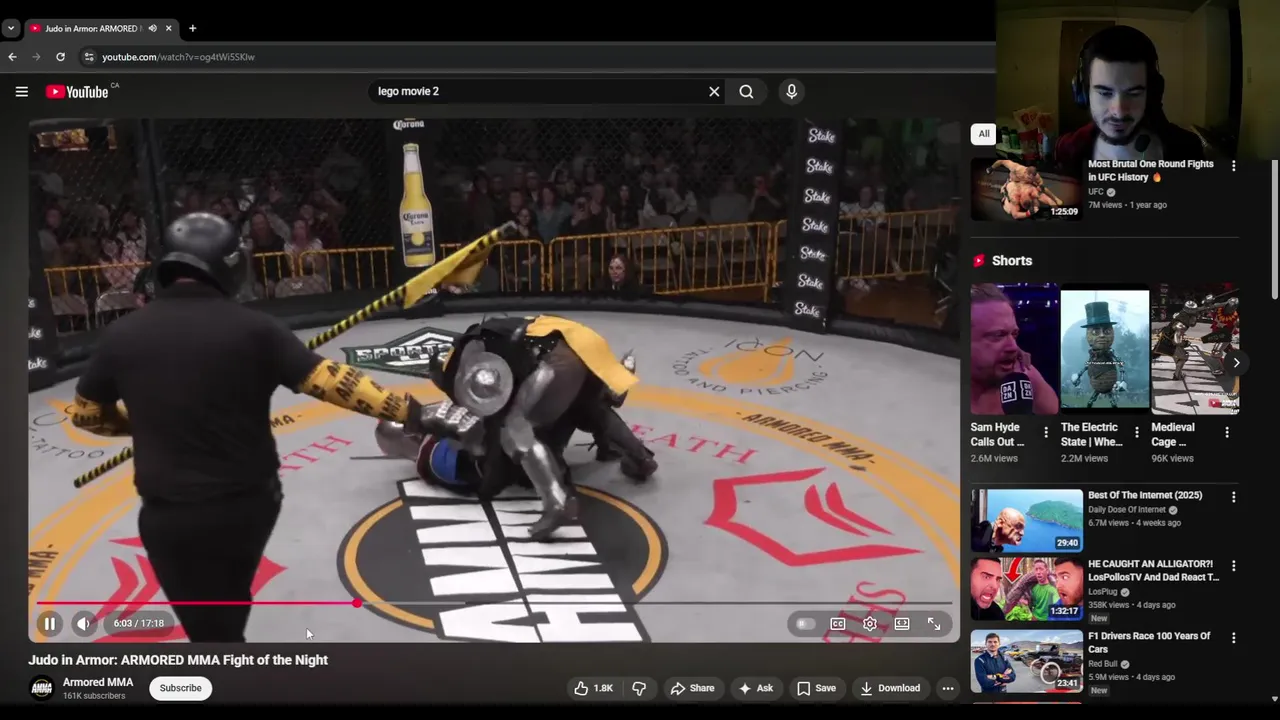Click the page vertical scrollbar
The height and width of the screenshot is (720, 1280).
(x=1274, y=230)
